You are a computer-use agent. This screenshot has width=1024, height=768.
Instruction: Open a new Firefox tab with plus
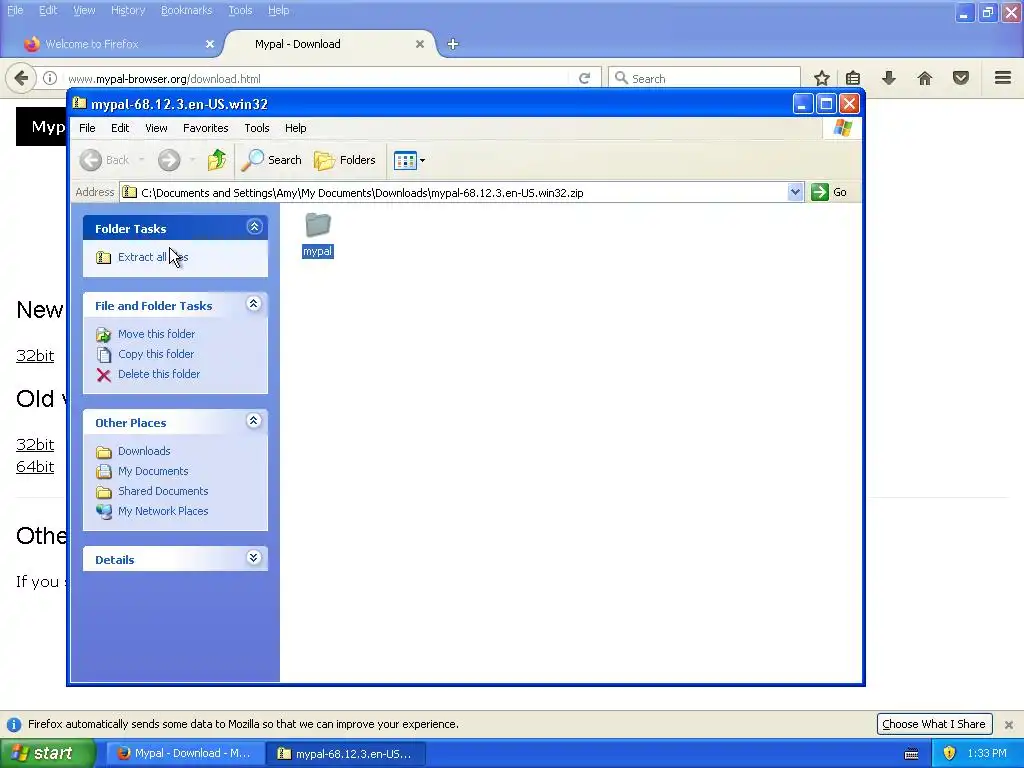(x=453, y=44)
